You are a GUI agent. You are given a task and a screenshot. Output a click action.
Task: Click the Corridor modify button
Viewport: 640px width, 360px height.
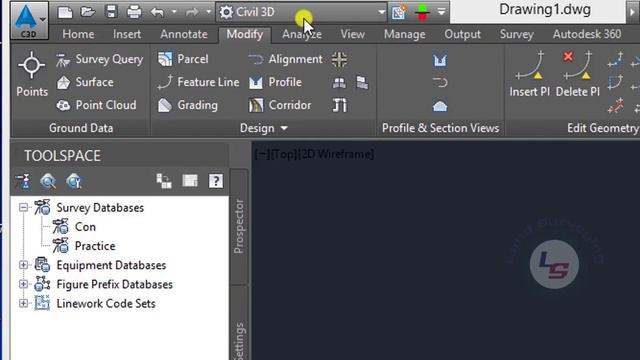(x=280, y=105)
